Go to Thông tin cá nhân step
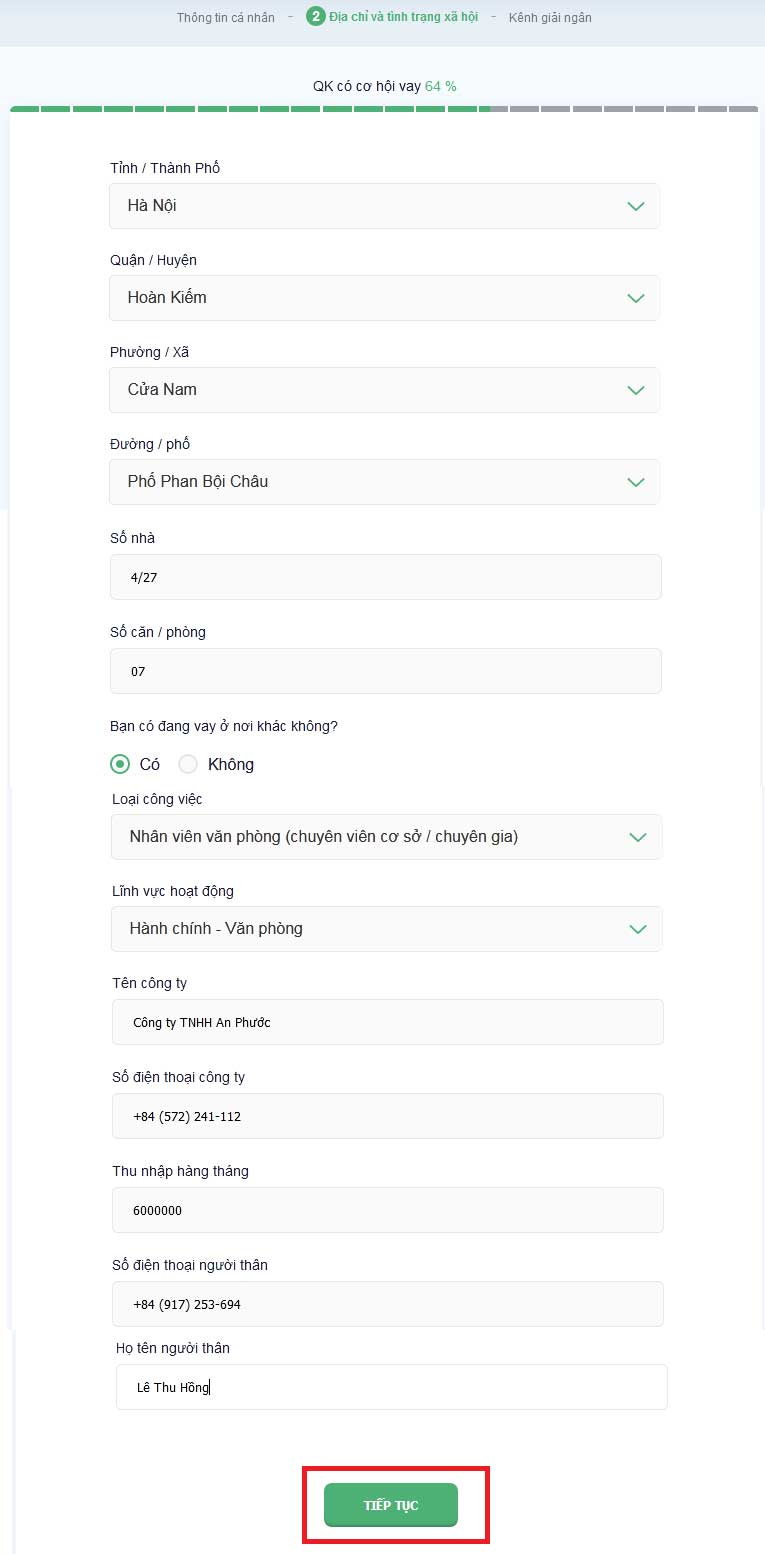Screen dimensions: 765x1554 pos(226,18)
